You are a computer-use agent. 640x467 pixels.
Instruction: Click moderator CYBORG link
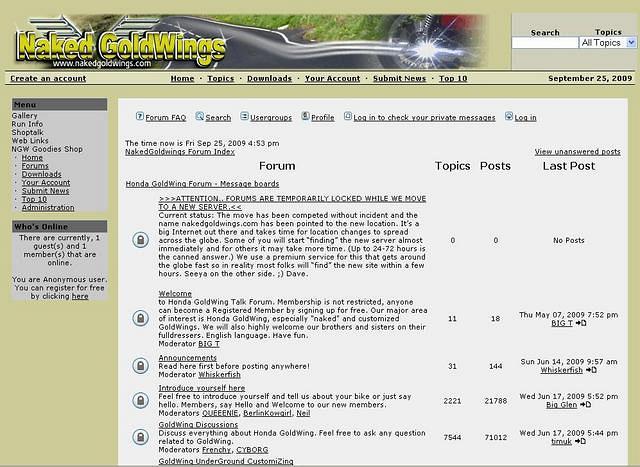[x=252, y=450]
